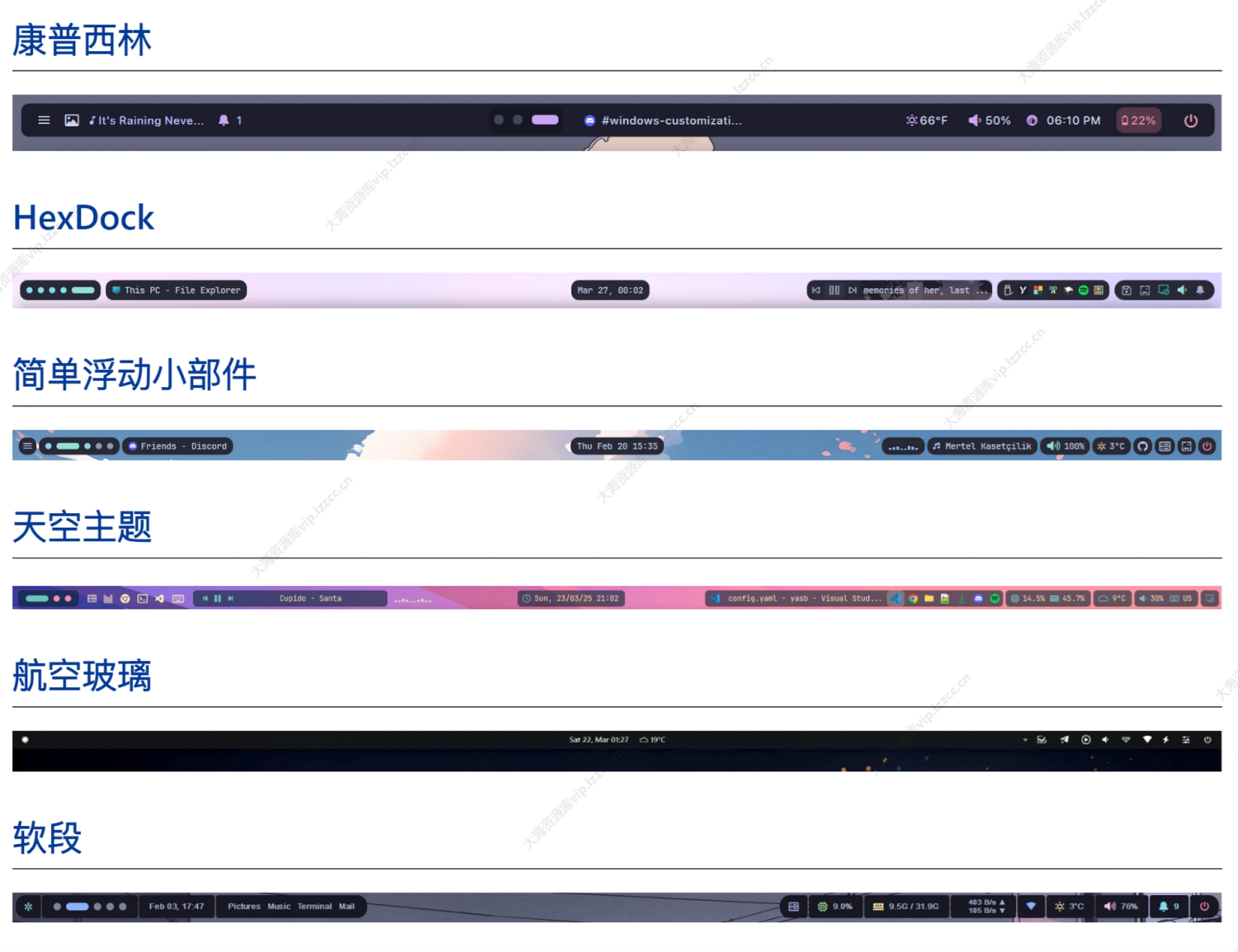Open the 天空主题 heading link
Image resolution: width=1238 pixels, height=952 pixels.
point(82,526)
